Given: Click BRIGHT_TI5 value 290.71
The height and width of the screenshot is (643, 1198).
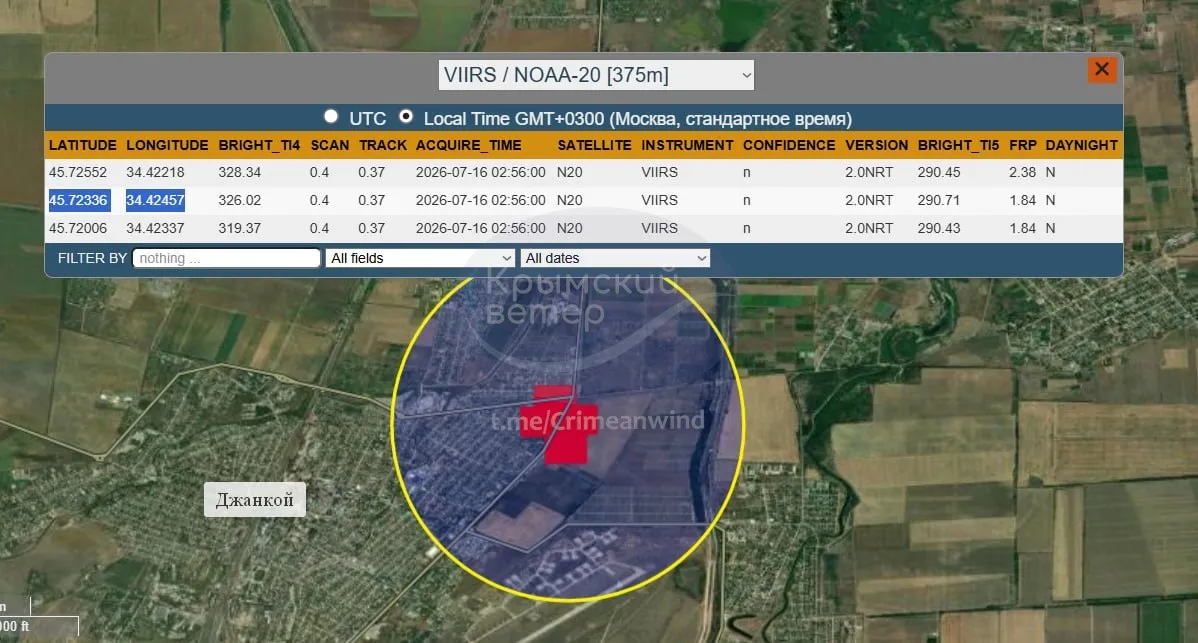Looking at the screenshot, I should (x=938, y=200).
